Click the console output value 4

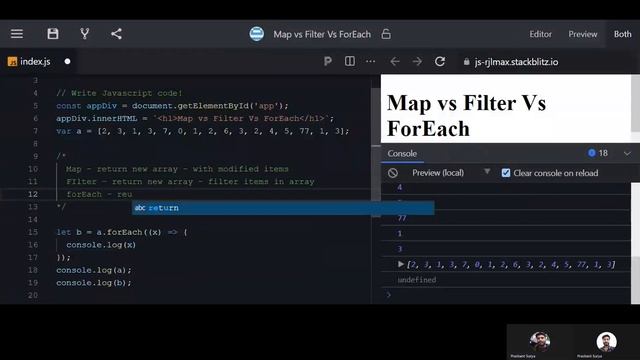[400, 187]
